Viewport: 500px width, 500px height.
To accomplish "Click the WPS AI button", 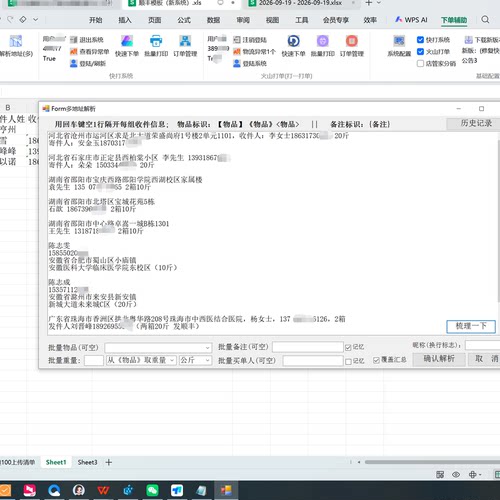I will coord(411,20).
